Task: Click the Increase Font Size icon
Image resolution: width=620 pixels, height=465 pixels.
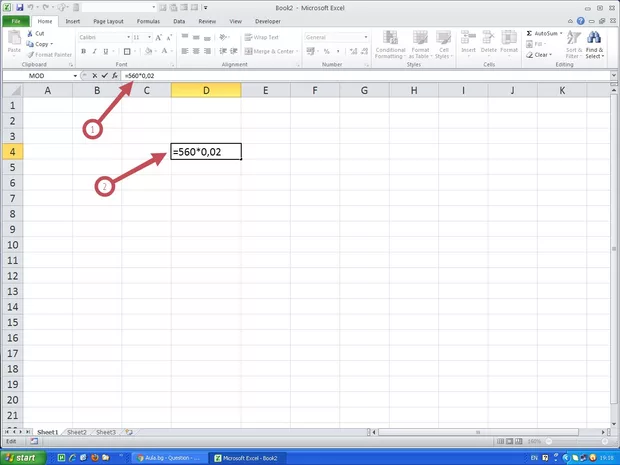Action: tap(158, 38)
